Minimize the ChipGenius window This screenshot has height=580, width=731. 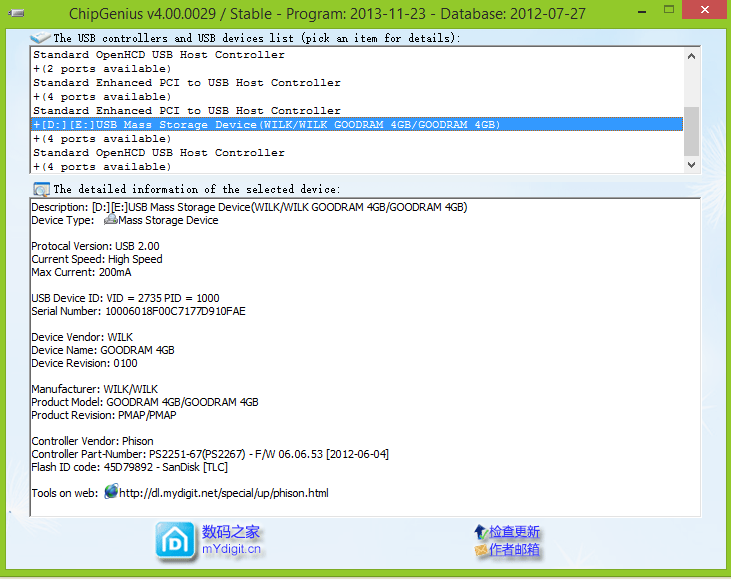pos(642,10)
